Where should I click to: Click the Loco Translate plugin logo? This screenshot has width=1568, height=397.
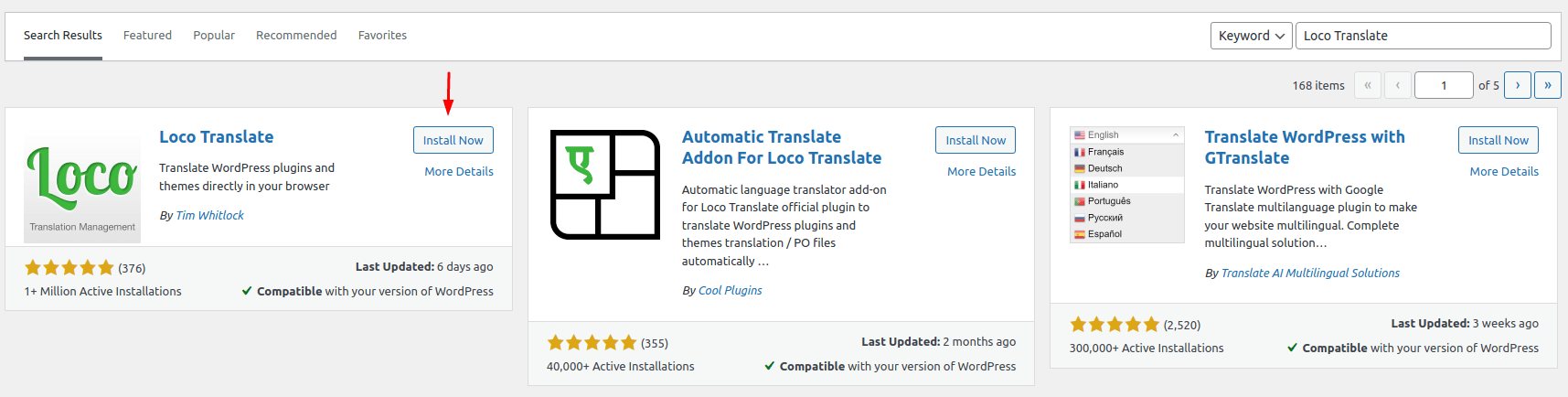coord(82,185)
